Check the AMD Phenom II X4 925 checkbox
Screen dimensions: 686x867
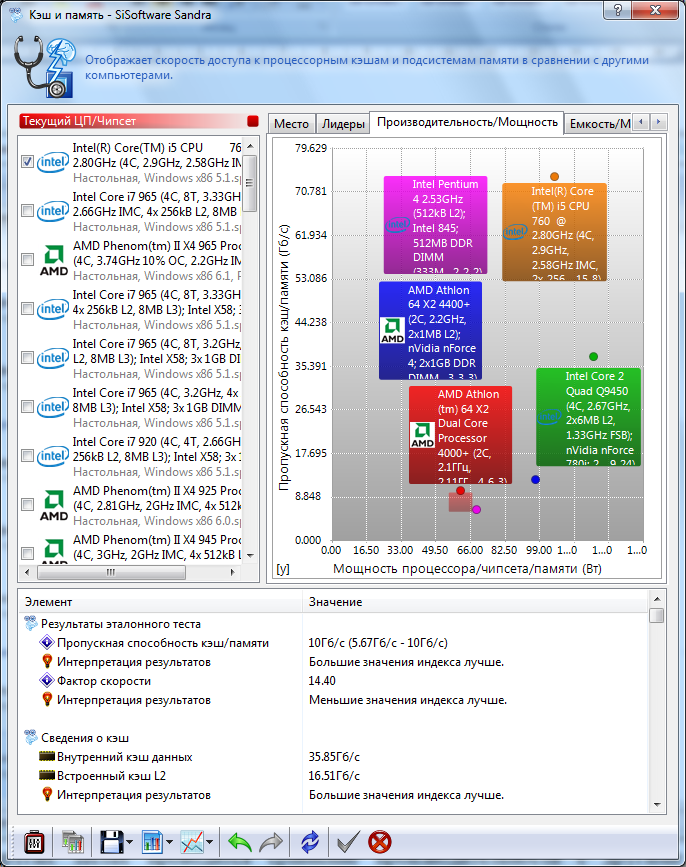point(28,504)
